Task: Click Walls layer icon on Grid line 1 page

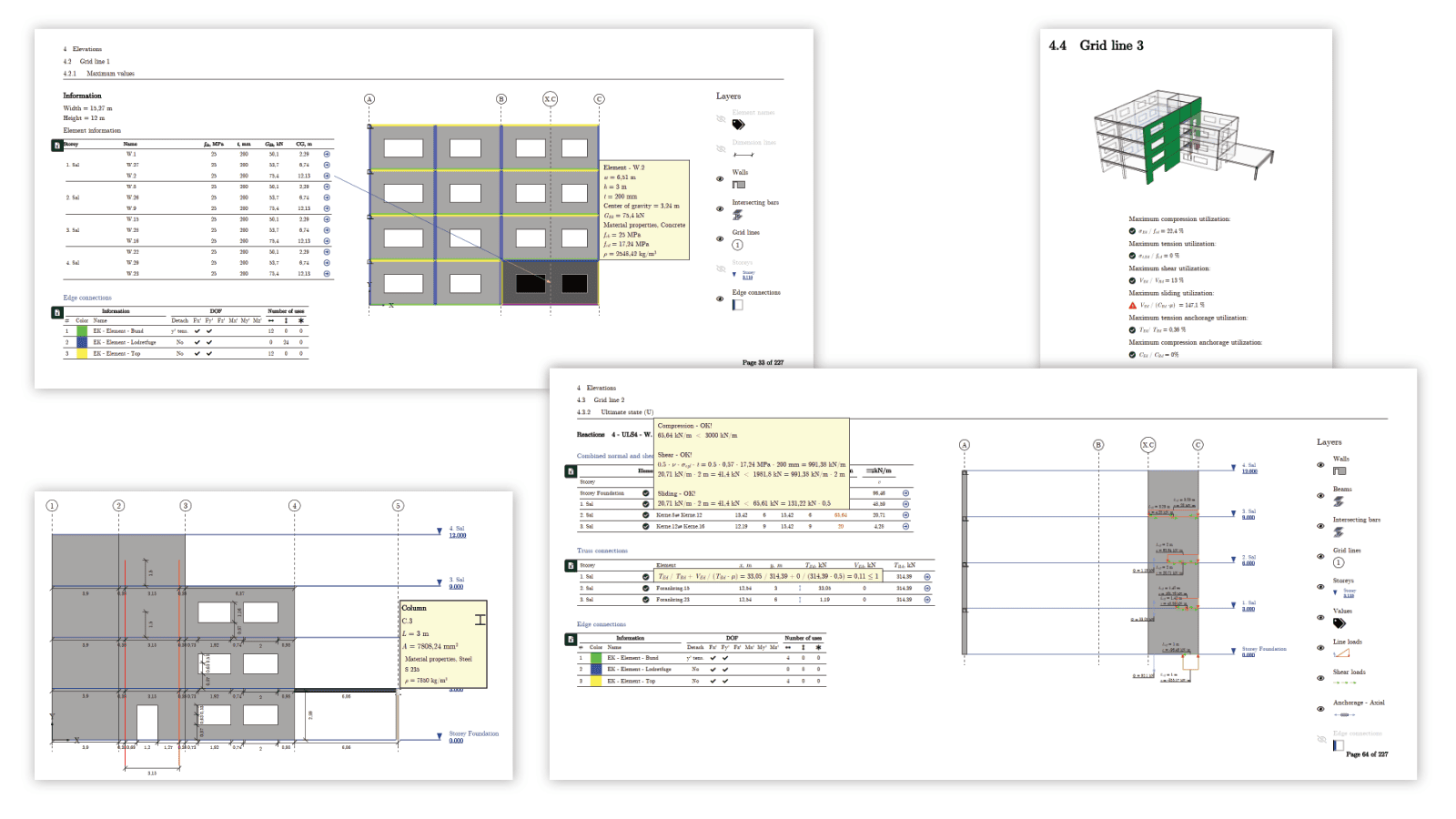Action: point(738,185)
